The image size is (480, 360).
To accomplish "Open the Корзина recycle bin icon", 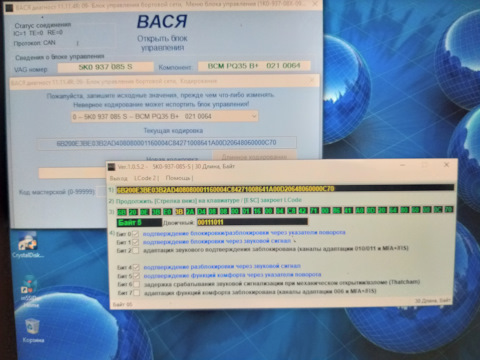I will [x=33, y=329].
